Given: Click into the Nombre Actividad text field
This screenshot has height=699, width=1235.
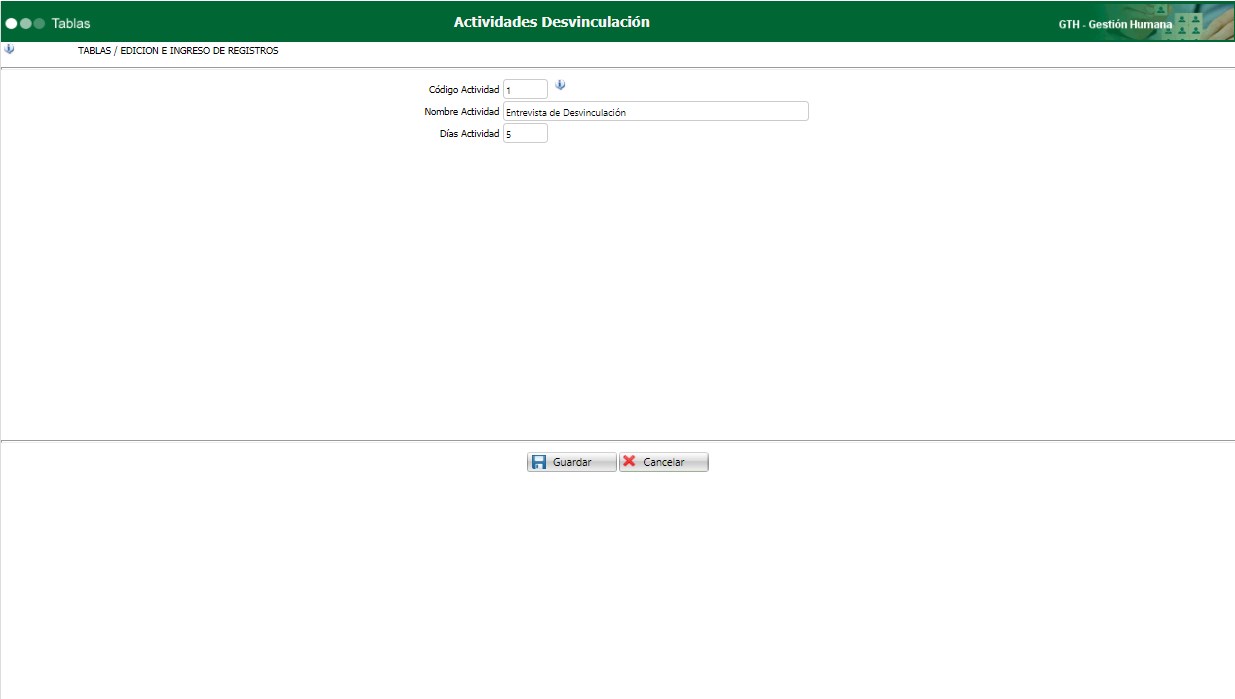Looking at the screenshot, I should click(x=655, y=112).
